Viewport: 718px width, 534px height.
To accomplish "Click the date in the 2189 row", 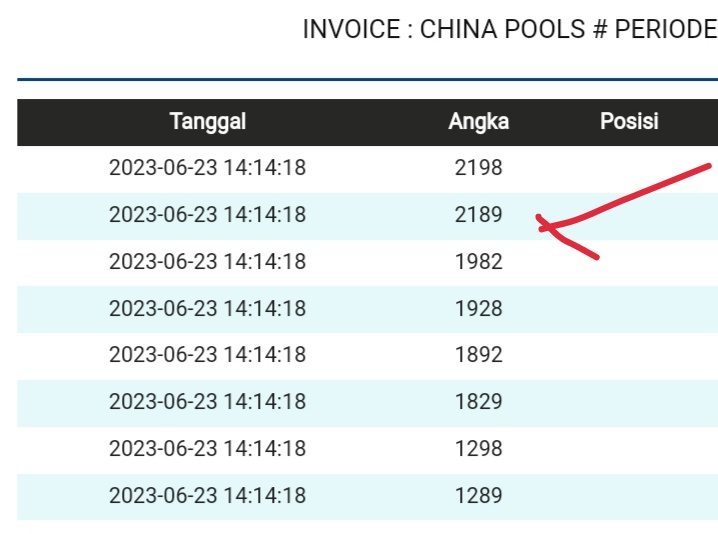I will tap(207, 215).
